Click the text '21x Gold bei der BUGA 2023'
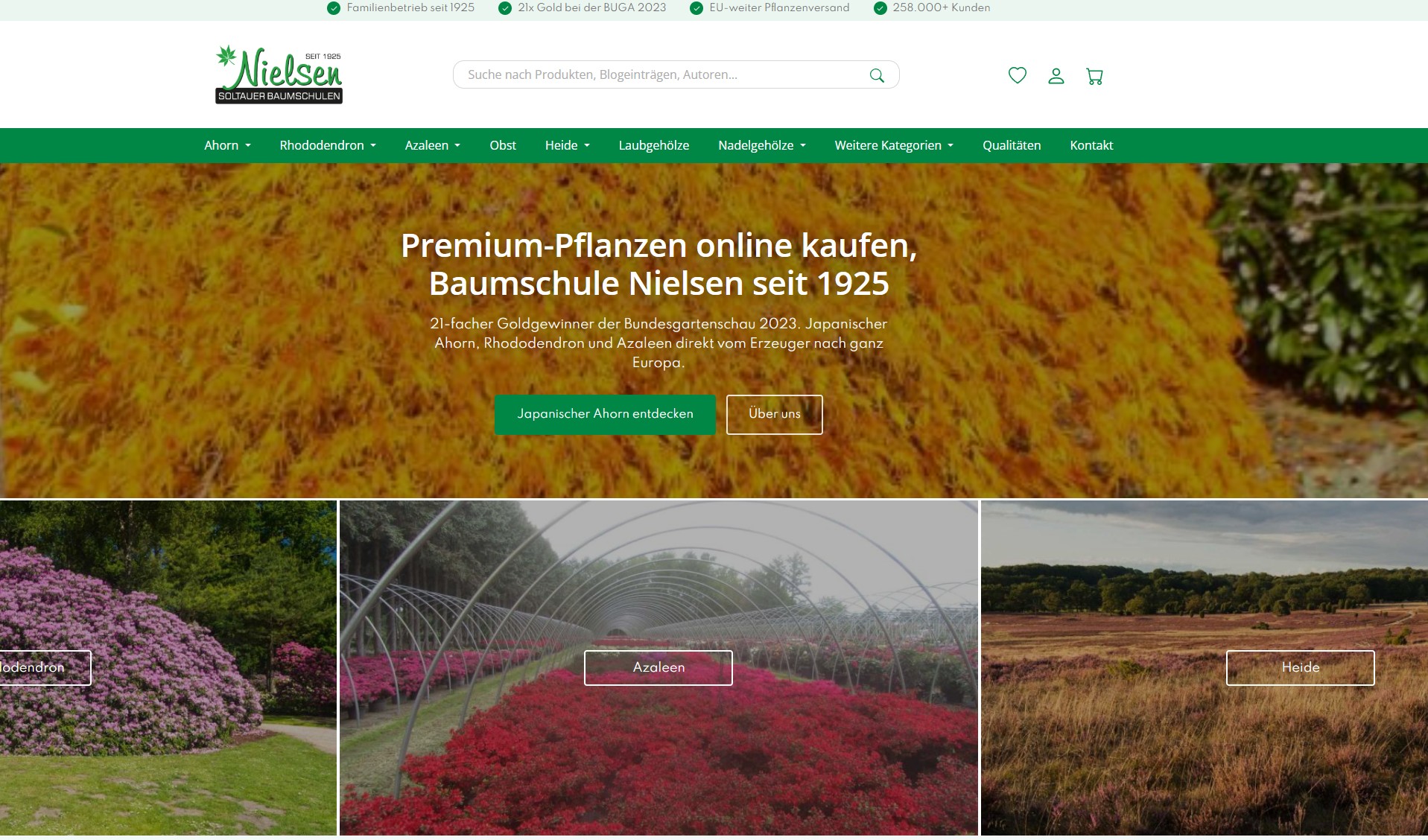The width and height of the screenshot is (1428, 840). click(592, 8)
